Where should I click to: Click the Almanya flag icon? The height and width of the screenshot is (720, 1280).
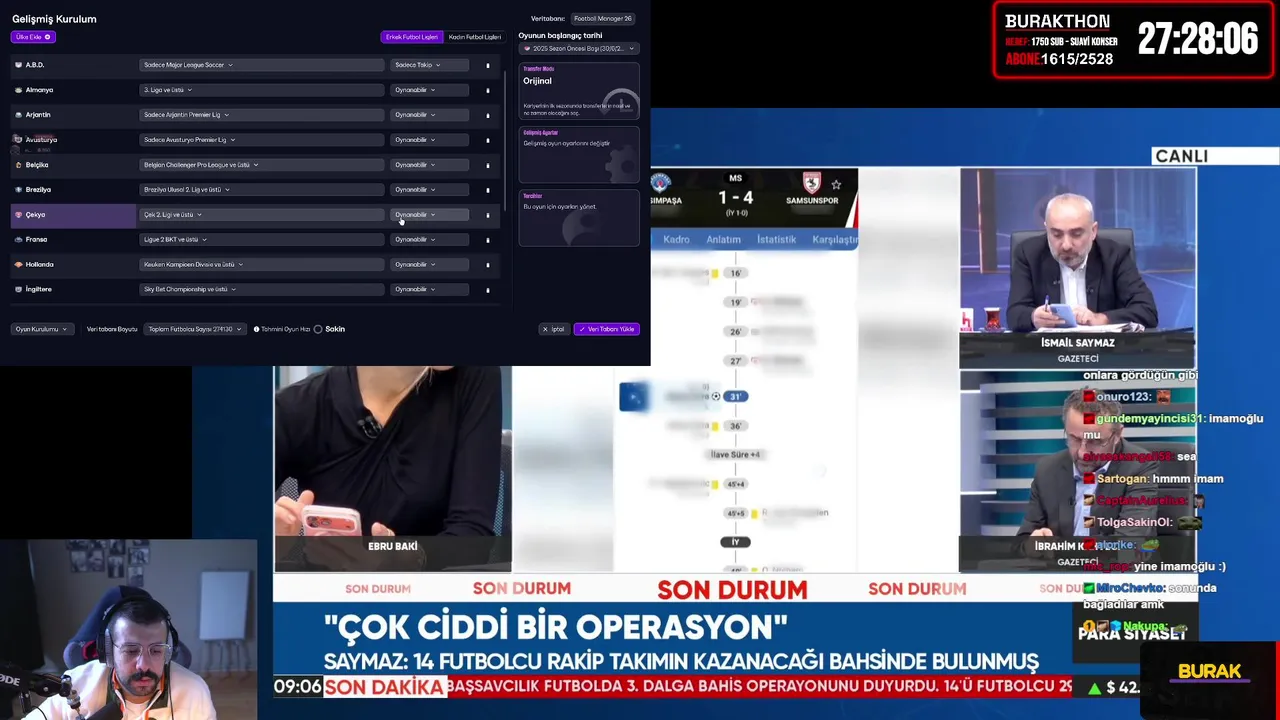[x=18, y=90]
